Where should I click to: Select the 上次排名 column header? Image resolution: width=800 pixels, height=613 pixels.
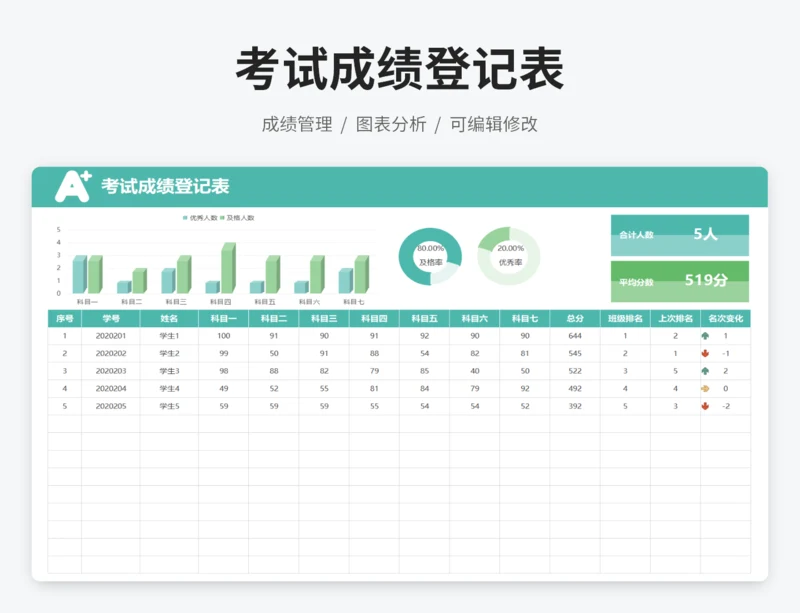[x=676, y=318]
